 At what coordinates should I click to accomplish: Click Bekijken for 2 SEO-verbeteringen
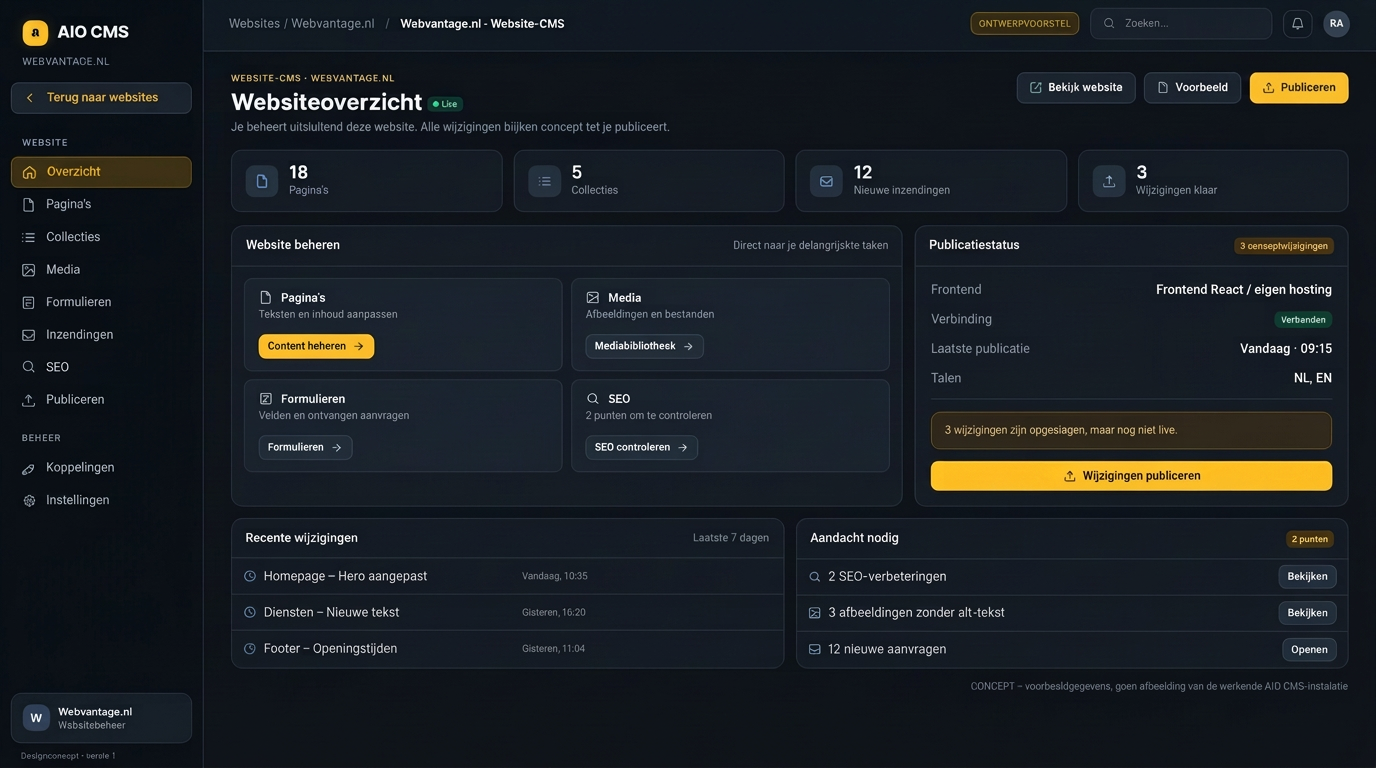(x=1307, y=577)
